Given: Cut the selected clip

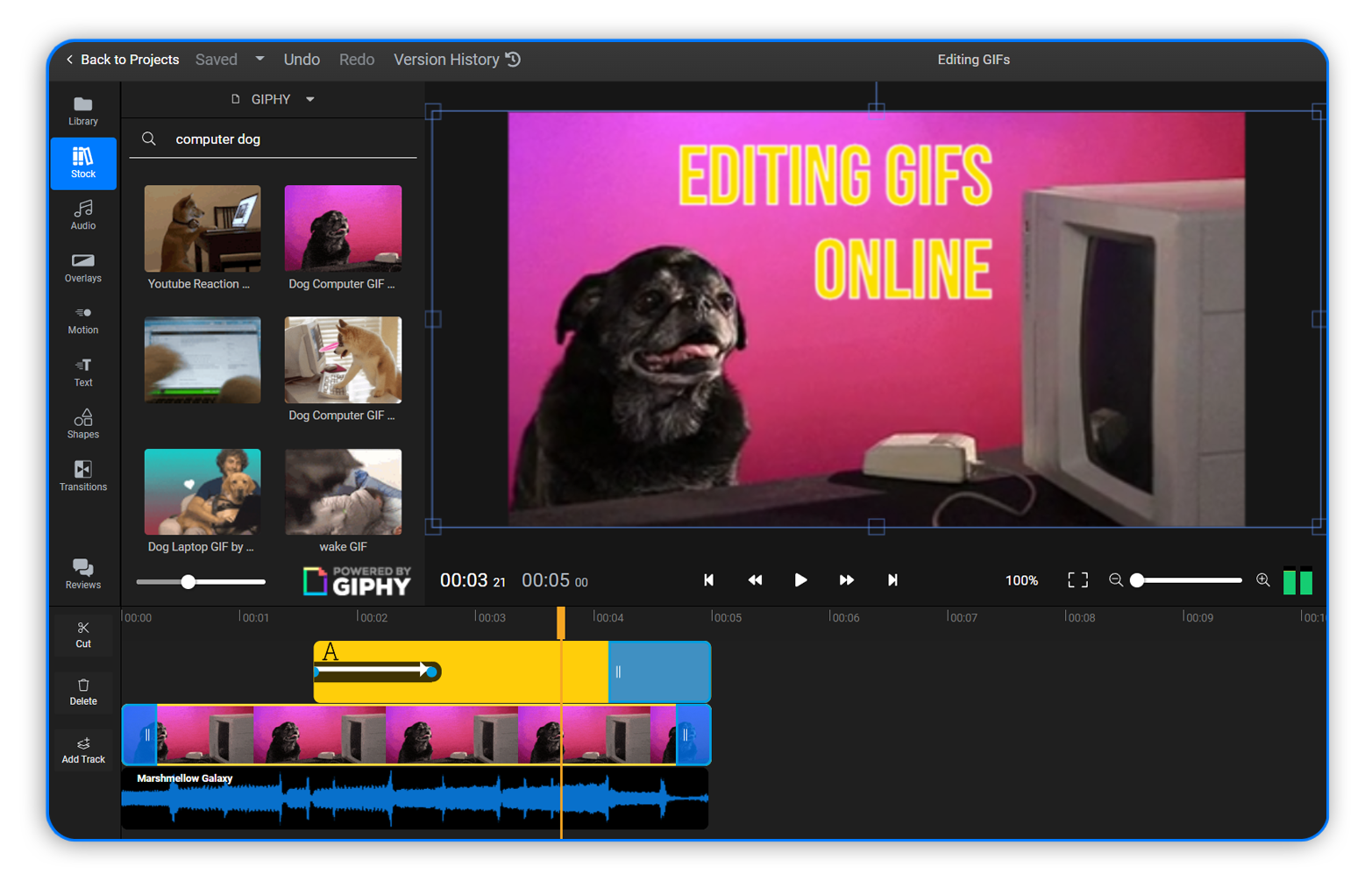Looking at the screenshot, I should [83, 635].
